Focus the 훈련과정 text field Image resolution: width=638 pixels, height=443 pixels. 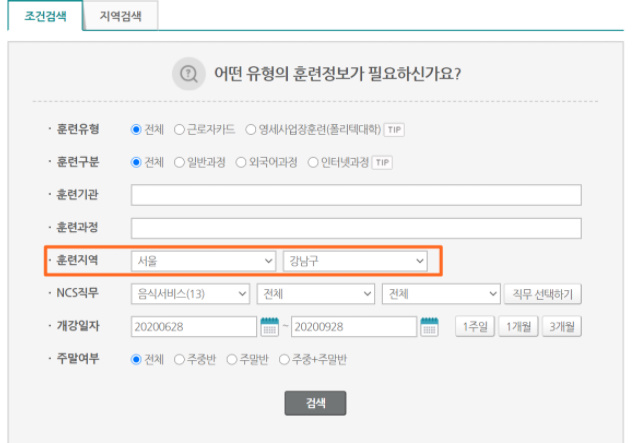point(356,228)
